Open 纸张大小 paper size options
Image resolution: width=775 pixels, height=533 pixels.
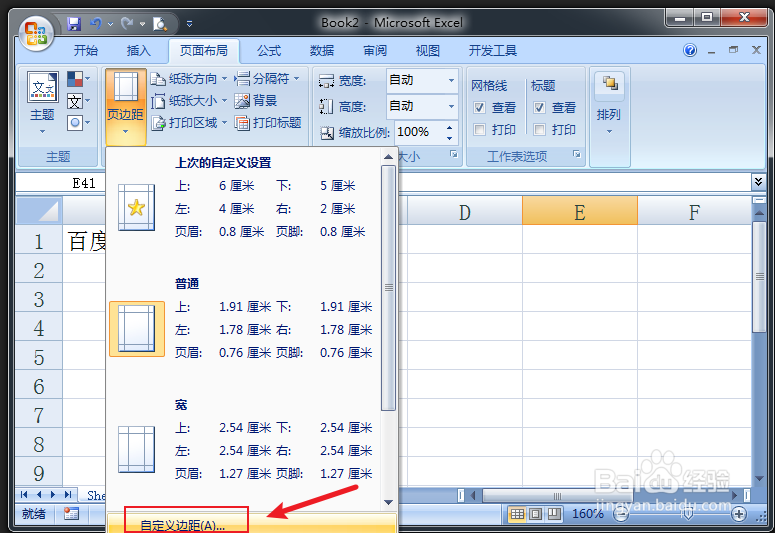coord(189,101)
